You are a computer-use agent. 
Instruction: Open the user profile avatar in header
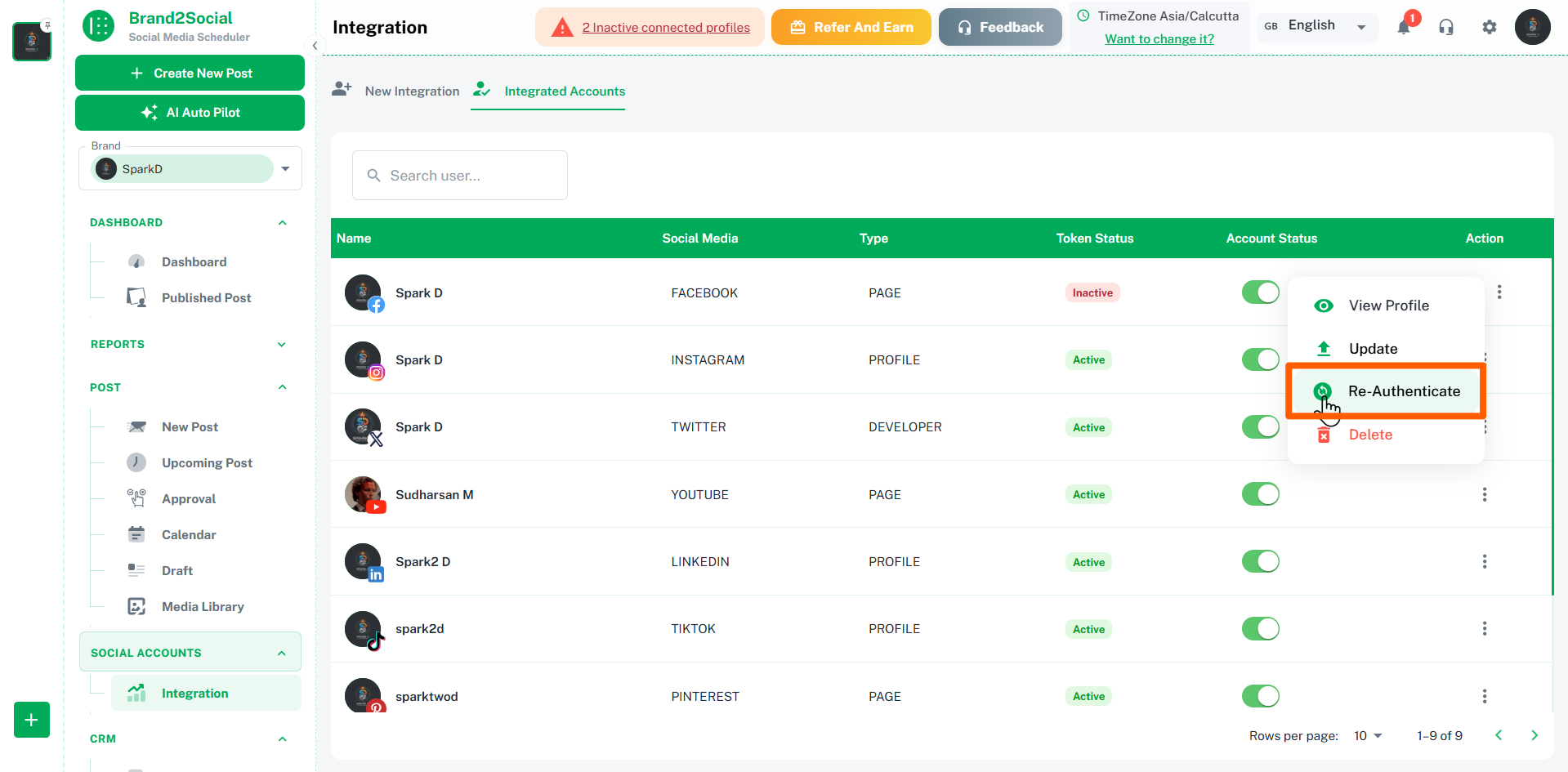pyautogui.click(x=1533, y=27)
